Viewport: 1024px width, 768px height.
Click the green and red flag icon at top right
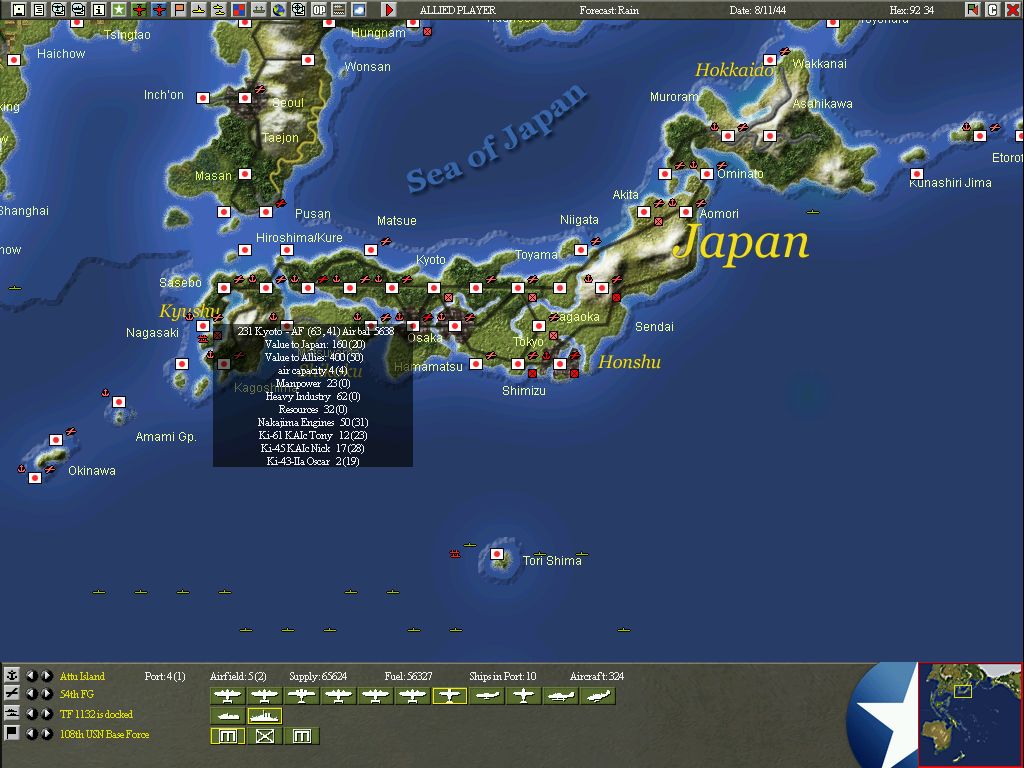tap(973, 10)
